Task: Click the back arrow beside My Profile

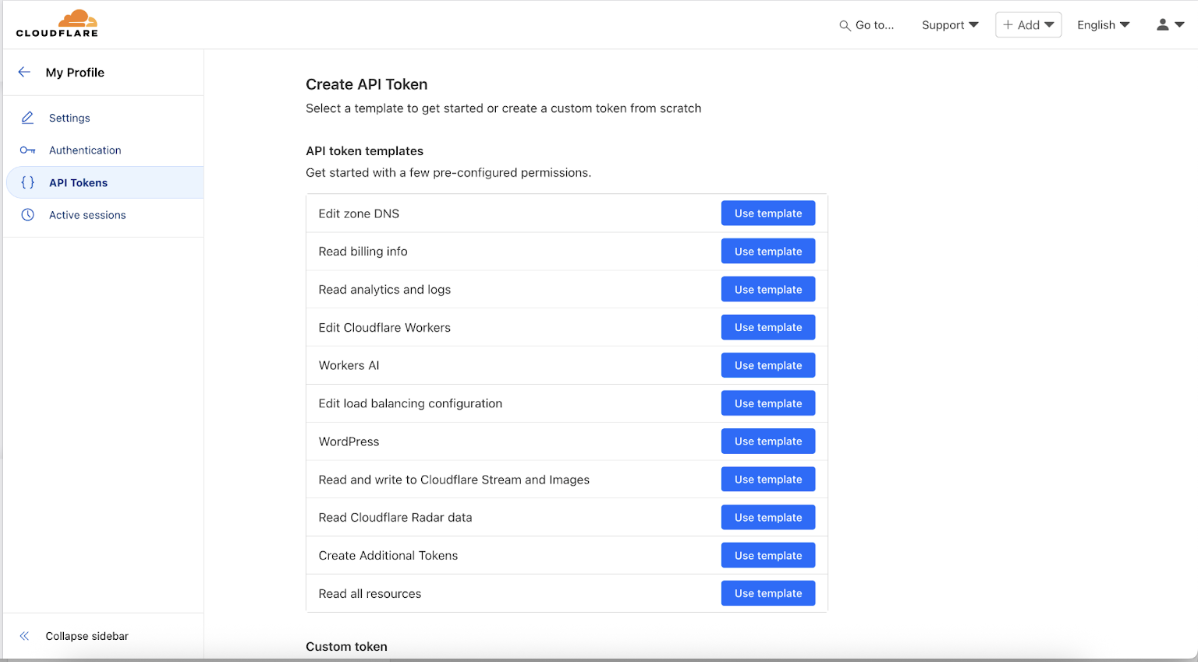Action: point(24,72)
